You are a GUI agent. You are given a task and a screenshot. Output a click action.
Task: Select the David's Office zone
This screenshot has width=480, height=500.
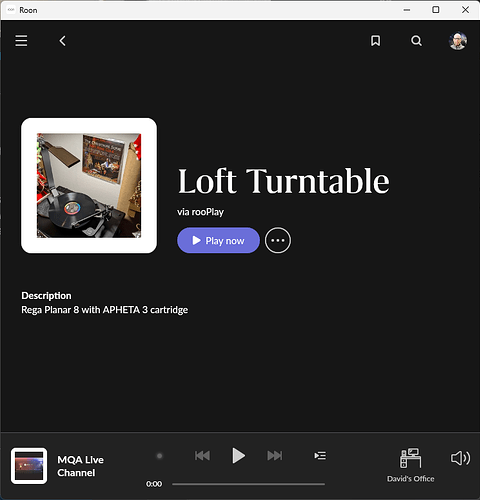pyautogui.click(x=410, y=465)
